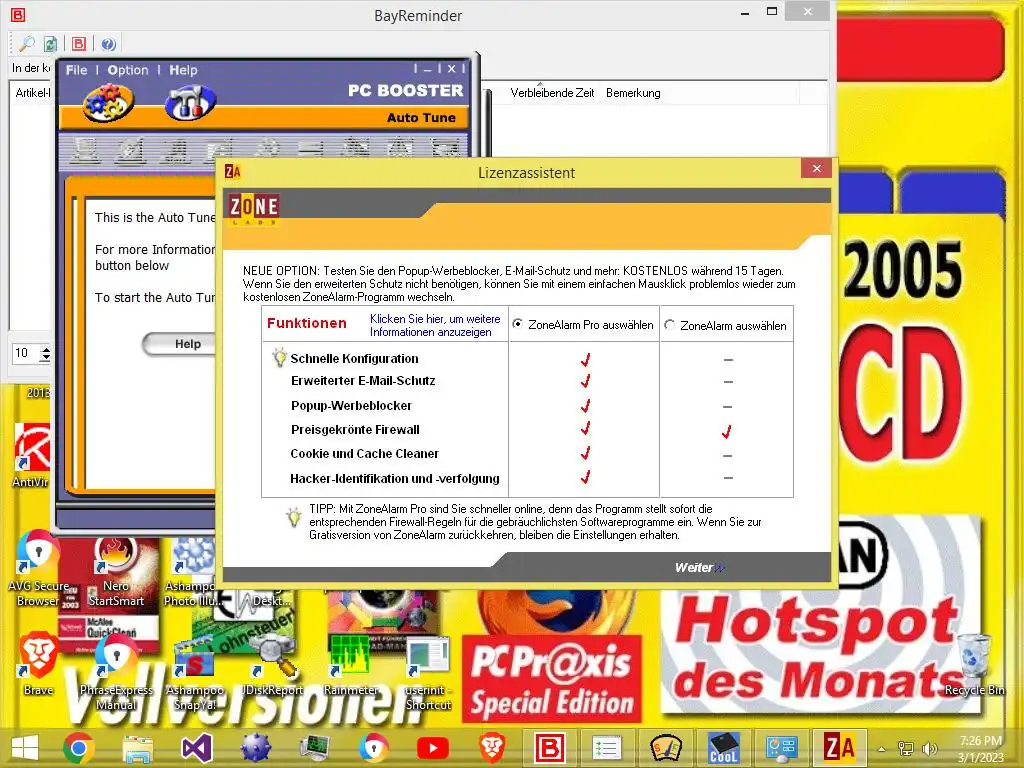Show hidden tray icons with the arrow

coord(881,749)
